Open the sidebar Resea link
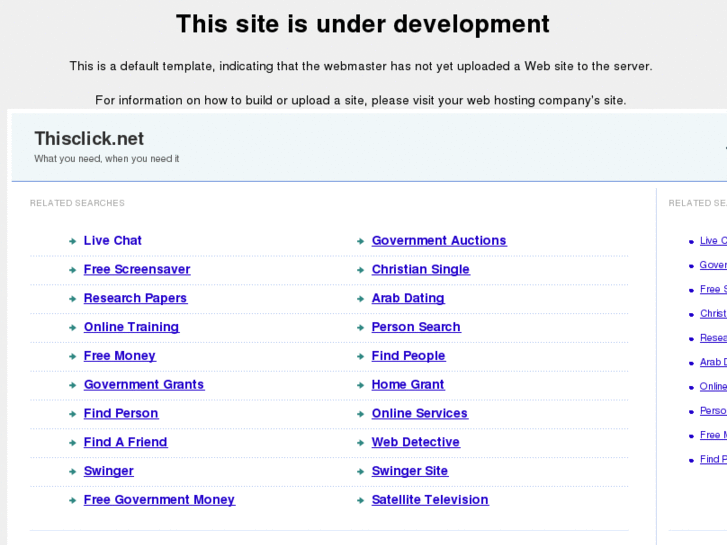This screenshot has height=545, width=727. (x=713, y=338)
